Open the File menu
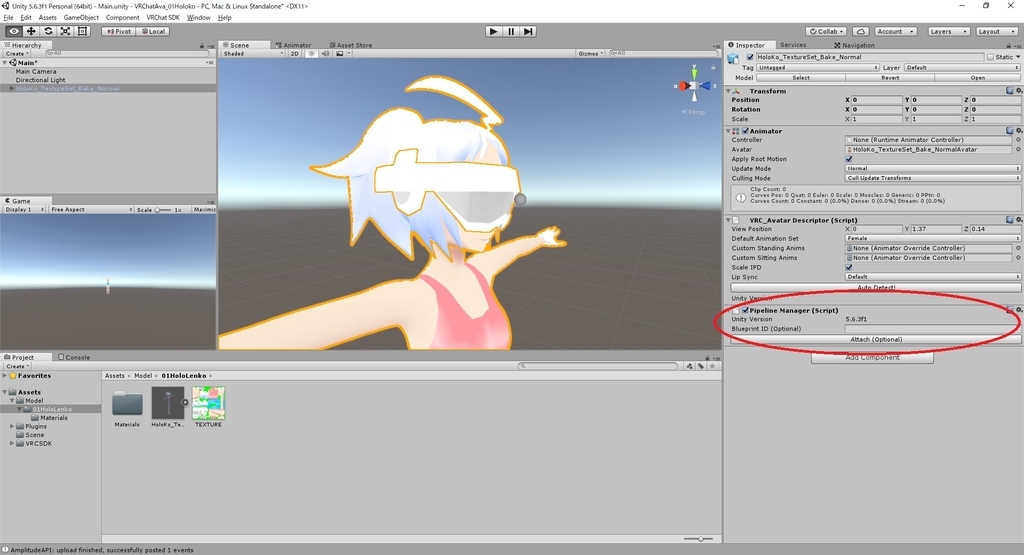 click(8, 18)
